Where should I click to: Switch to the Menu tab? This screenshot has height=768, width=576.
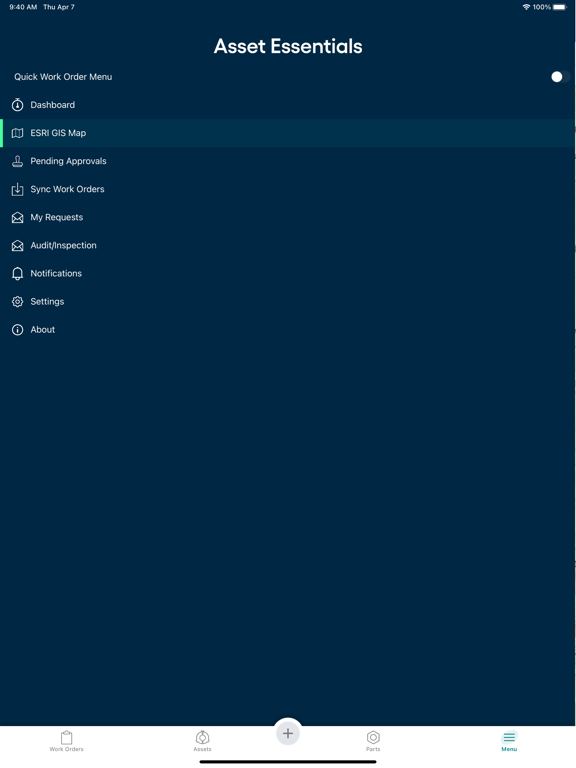click(x=509, y=741)
